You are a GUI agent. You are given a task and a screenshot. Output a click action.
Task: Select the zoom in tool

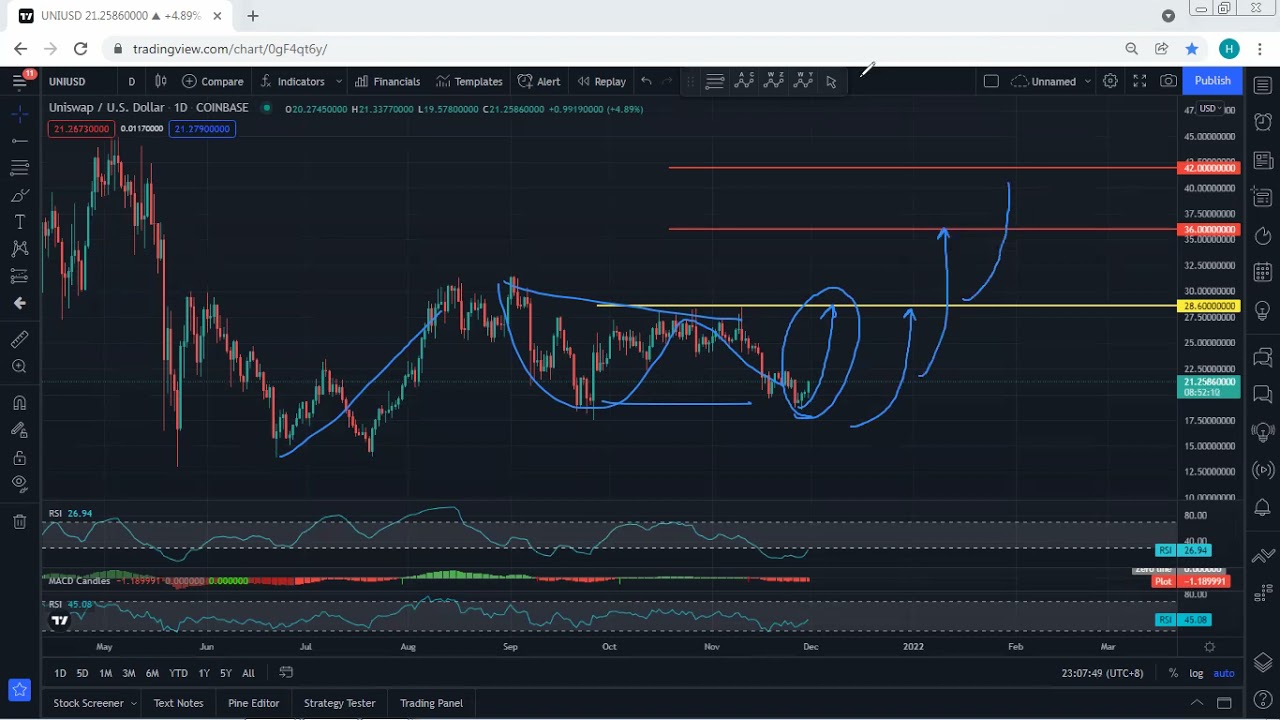19,367
